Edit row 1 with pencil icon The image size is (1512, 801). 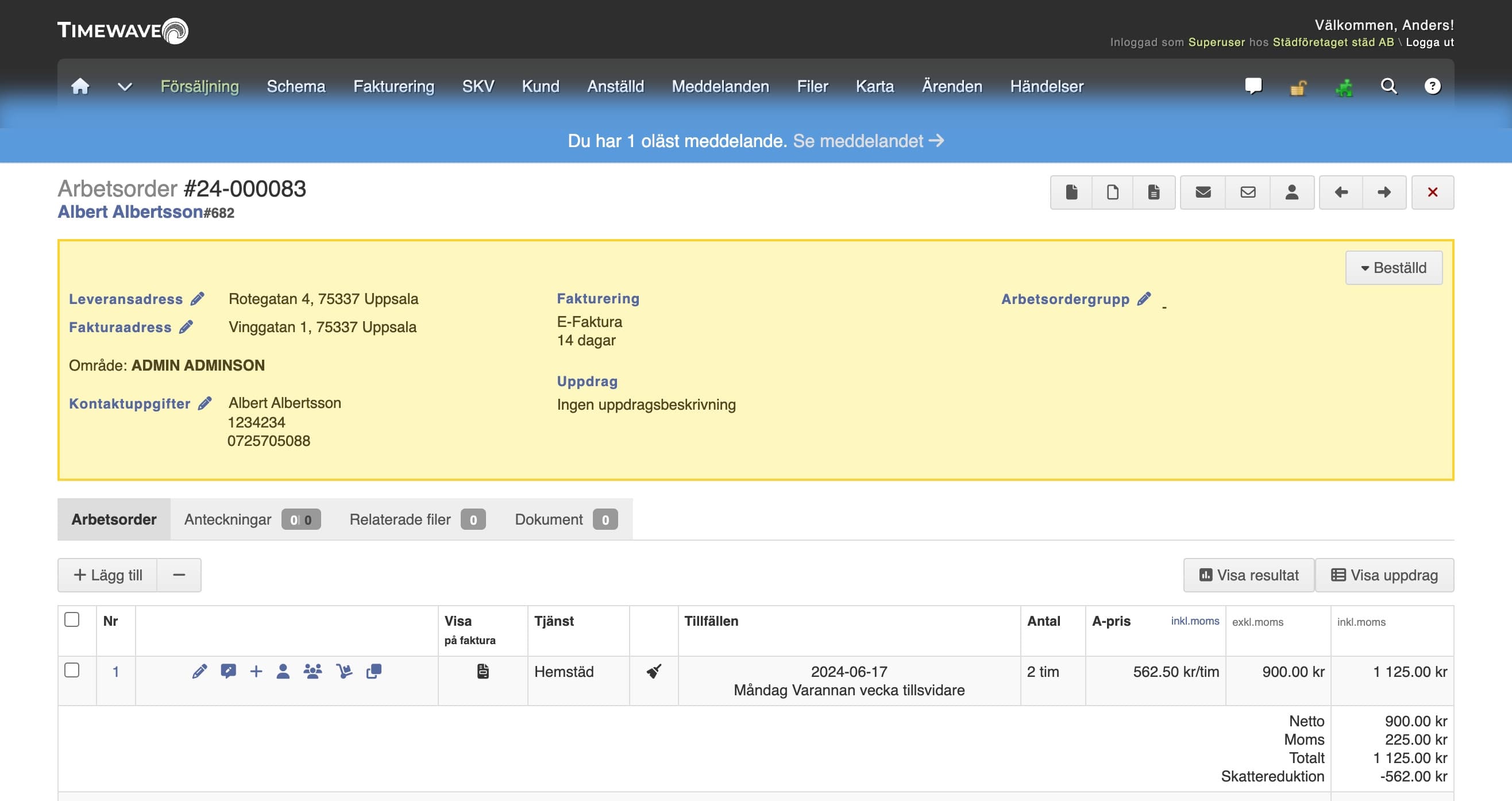tap(199, 671)
